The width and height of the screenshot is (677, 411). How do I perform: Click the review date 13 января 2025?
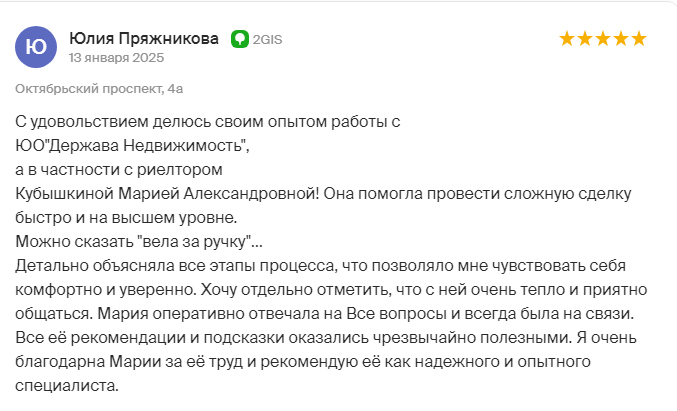116,58
